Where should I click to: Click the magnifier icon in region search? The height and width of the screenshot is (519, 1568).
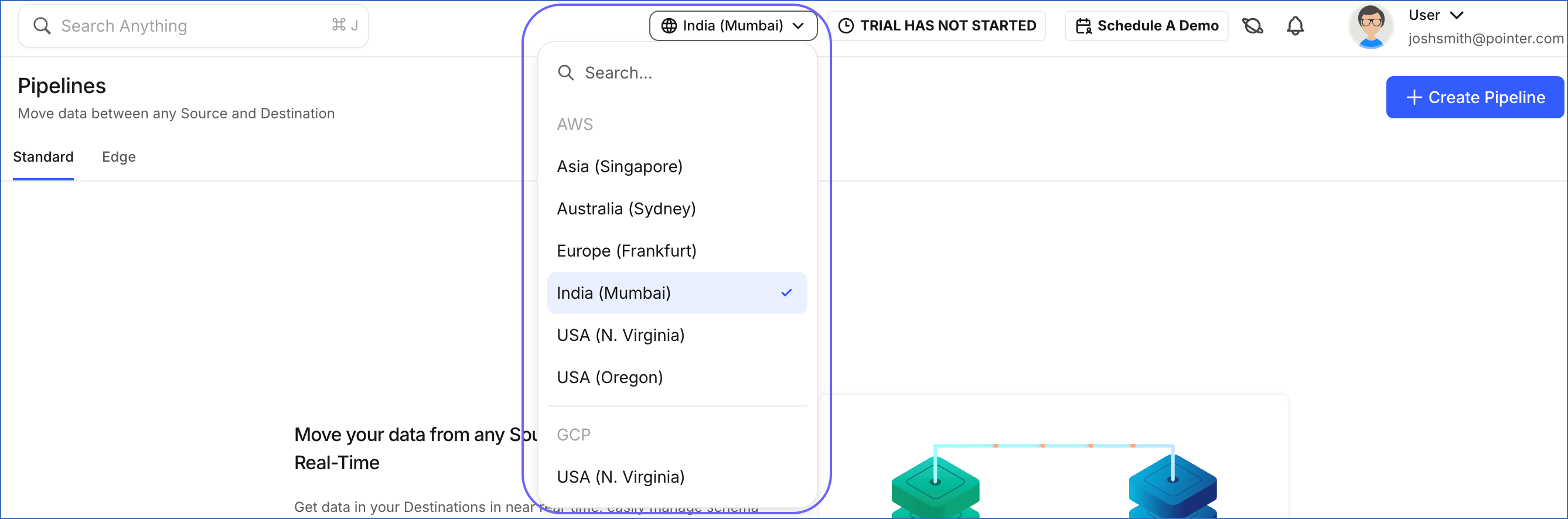[566, 73]
